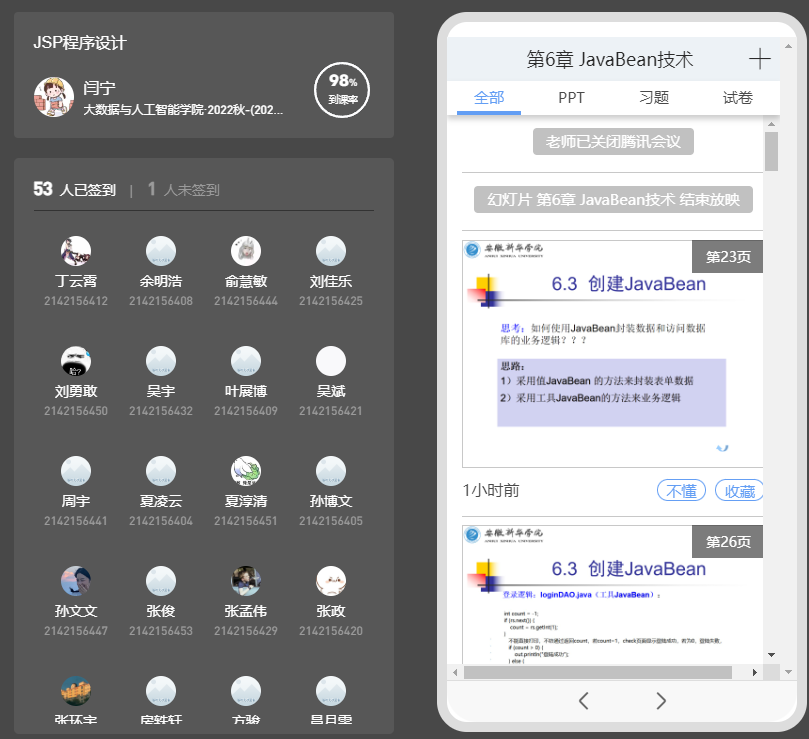
Task: Show the 人未签到 absent list
Action: click(184, 190)
